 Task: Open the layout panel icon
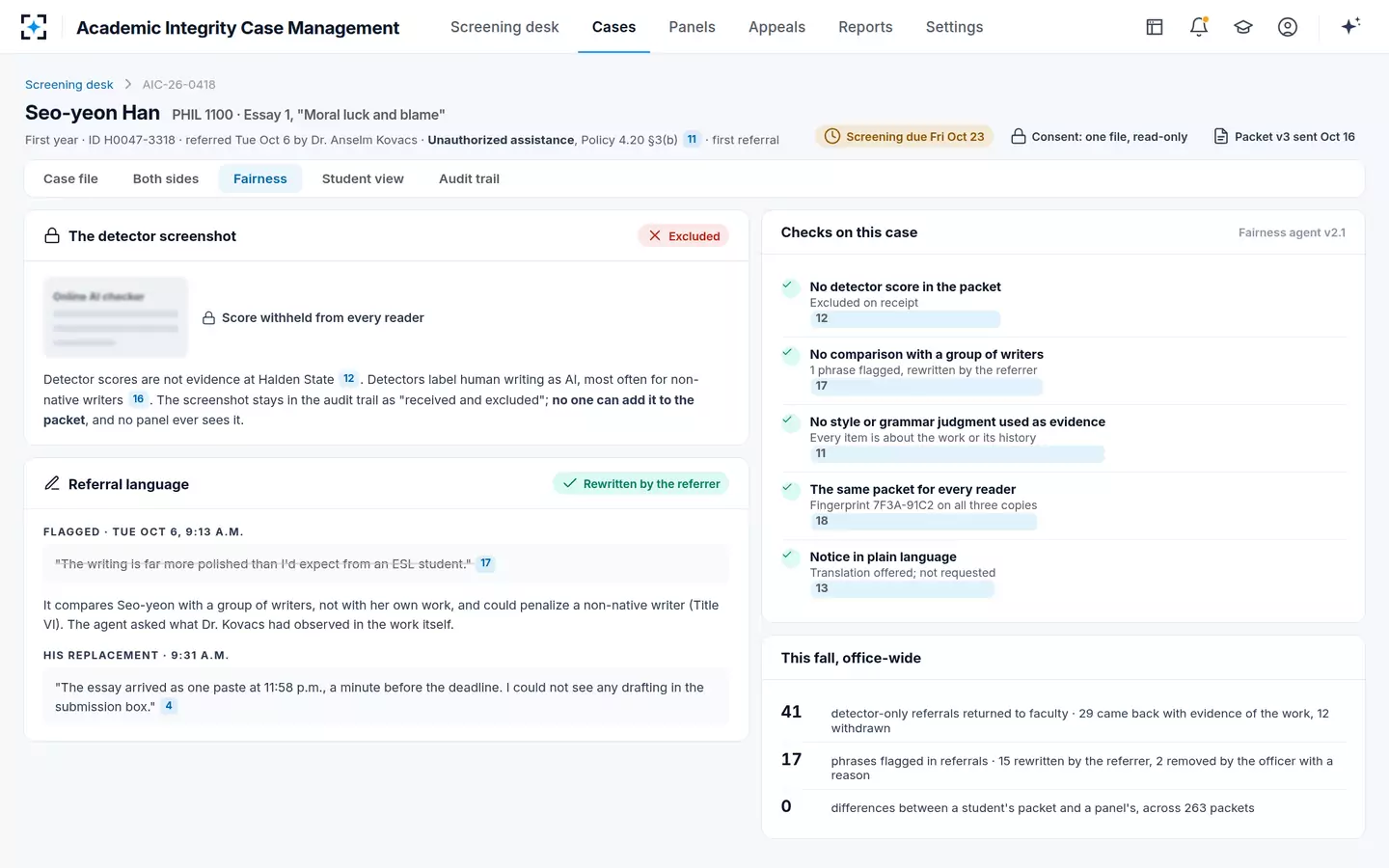(x=1155, y=27)
